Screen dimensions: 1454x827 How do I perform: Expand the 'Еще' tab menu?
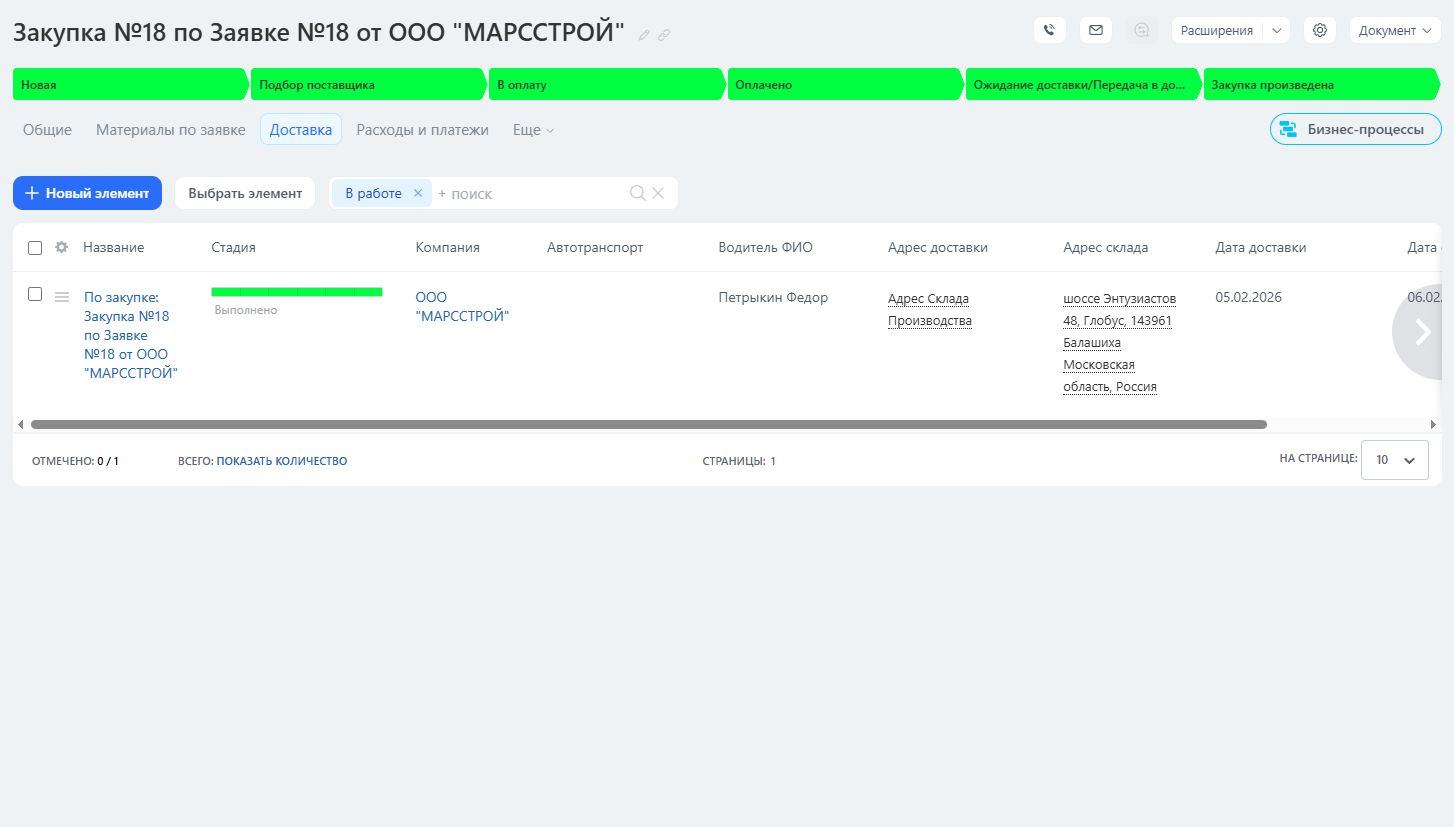point(533,130)
